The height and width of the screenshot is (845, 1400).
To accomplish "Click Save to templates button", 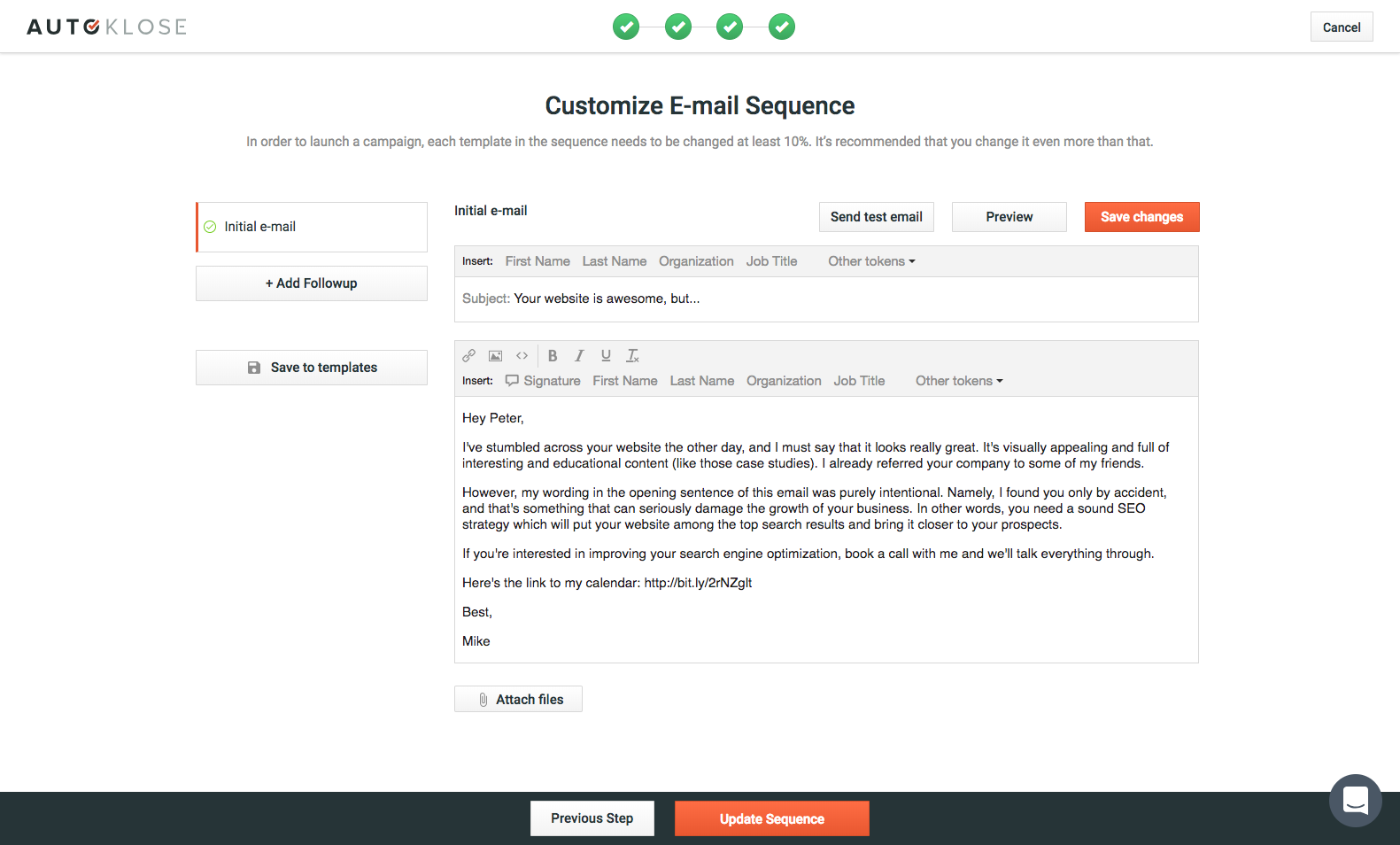I will 312,368.
